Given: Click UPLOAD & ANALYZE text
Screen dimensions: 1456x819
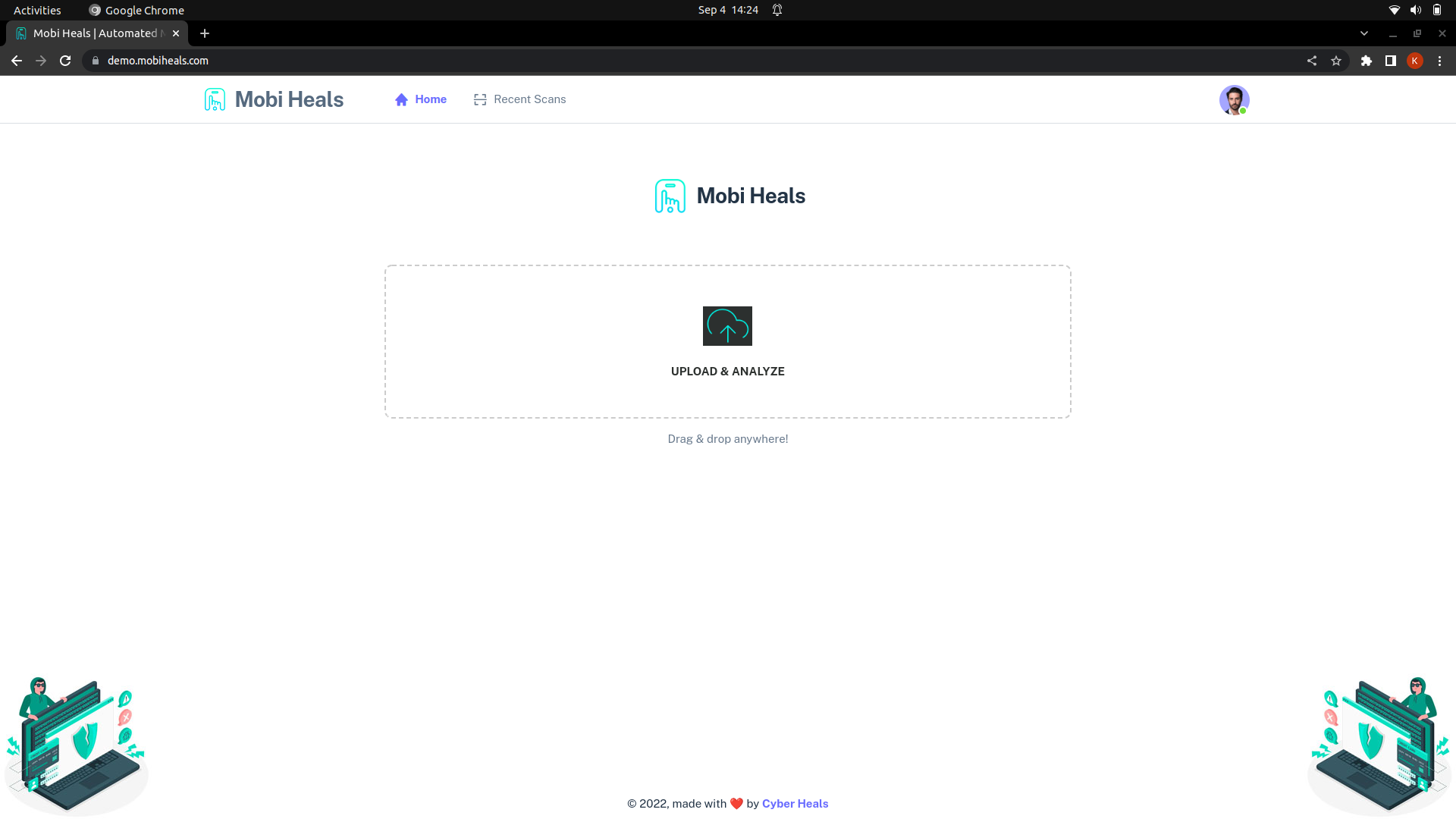Looking at the screenshot, I should (x=728, y=372).
